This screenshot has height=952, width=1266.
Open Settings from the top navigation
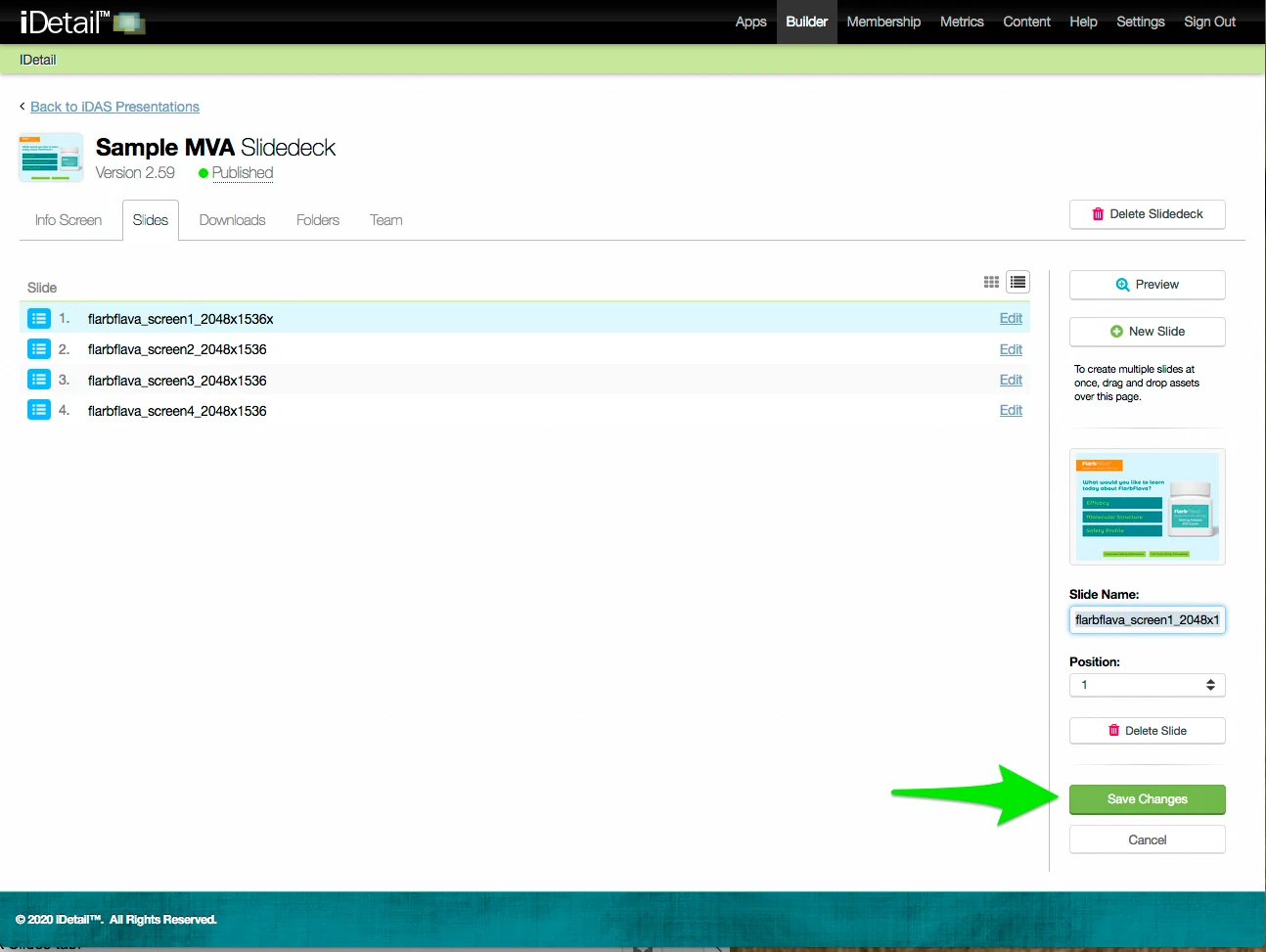point(1141,22)
